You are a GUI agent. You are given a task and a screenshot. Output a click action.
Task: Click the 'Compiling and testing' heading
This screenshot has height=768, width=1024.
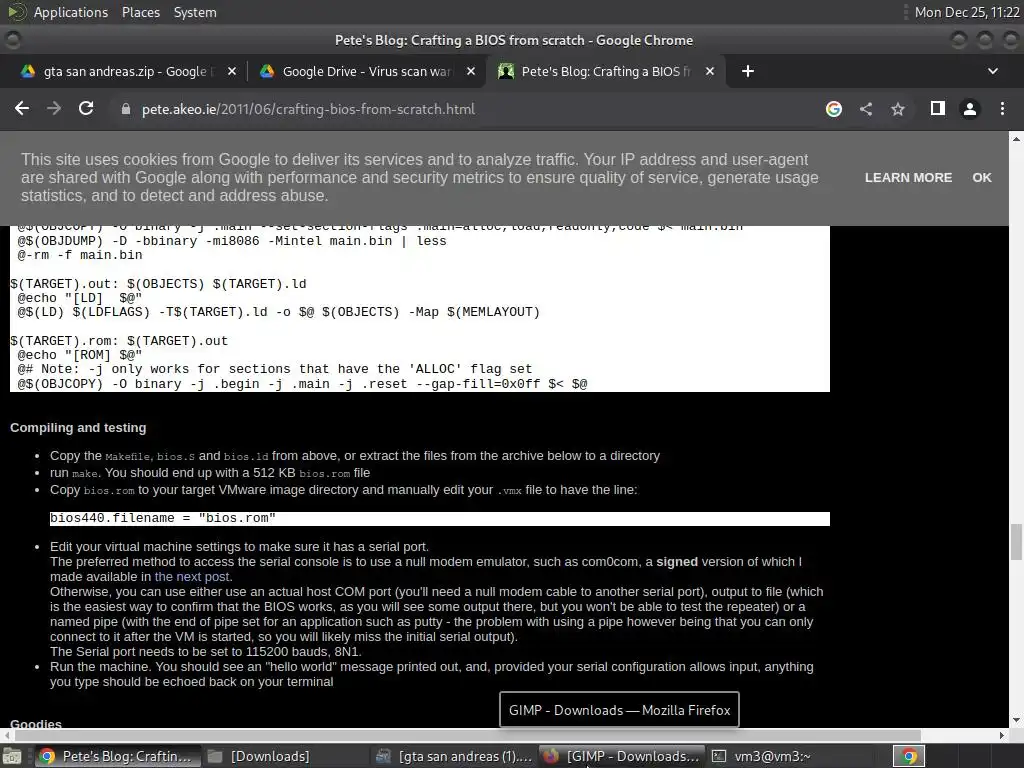(78, 428)
